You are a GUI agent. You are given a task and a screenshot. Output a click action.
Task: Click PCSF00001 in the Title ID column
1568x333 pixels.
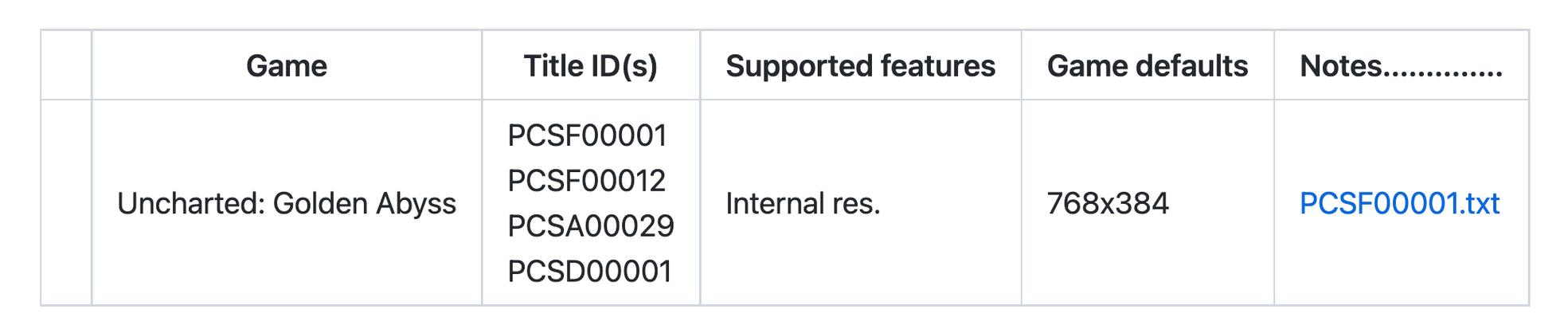[587, 135]
